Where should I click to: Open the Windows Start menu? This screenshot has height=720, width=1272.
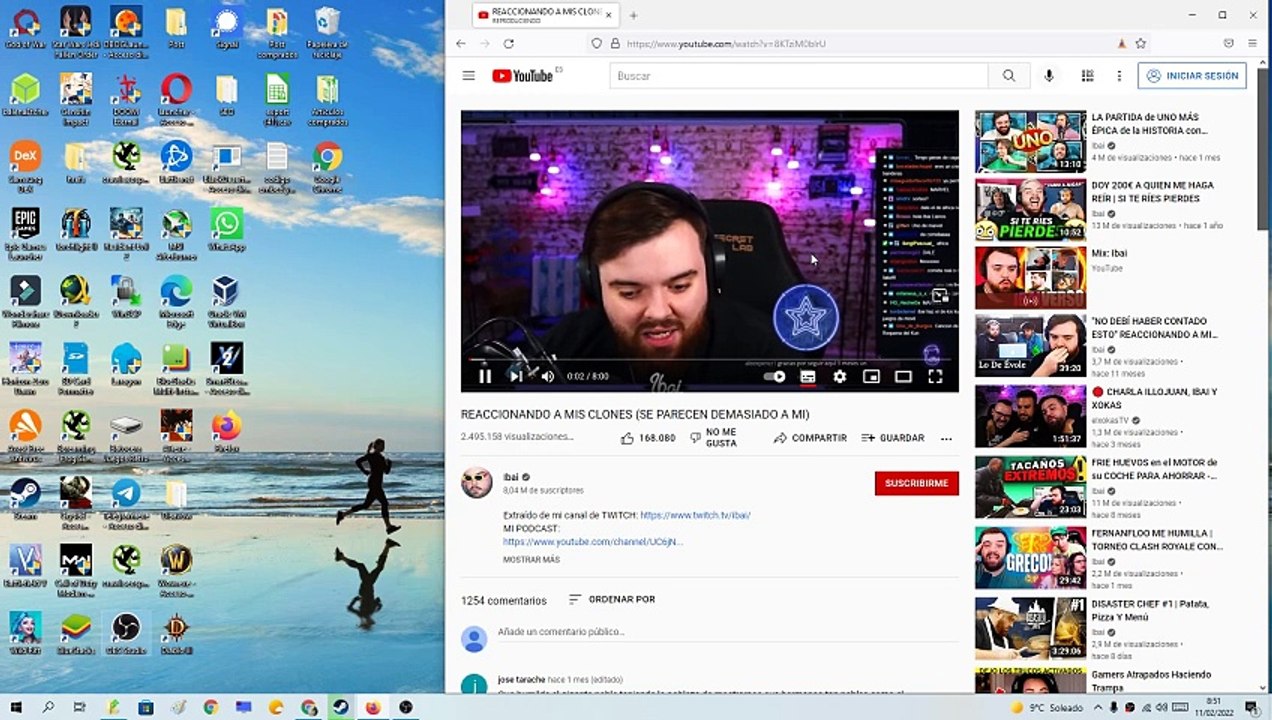(16, 707)
